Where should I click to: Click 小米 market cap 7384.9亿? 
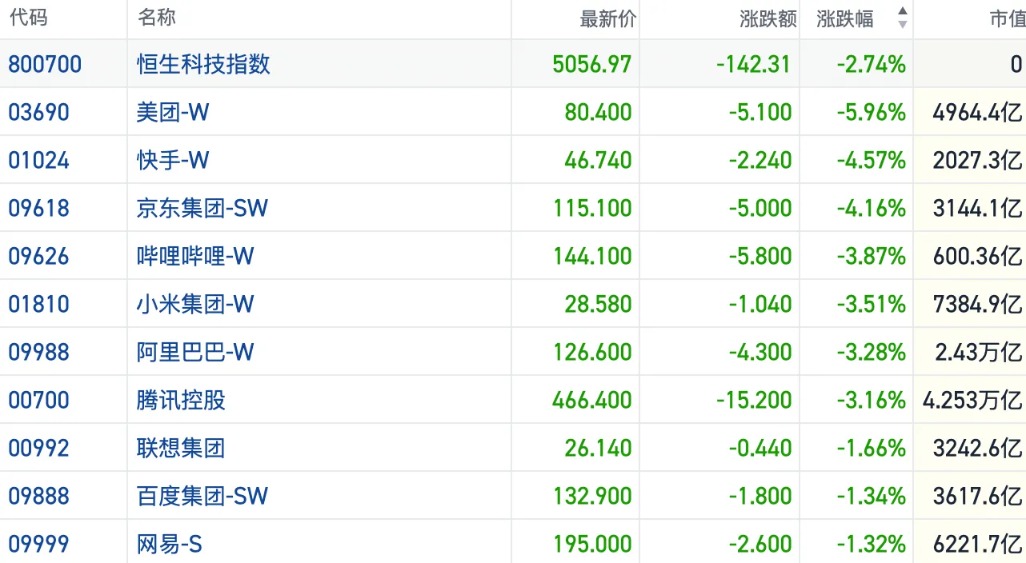point(978,304)
